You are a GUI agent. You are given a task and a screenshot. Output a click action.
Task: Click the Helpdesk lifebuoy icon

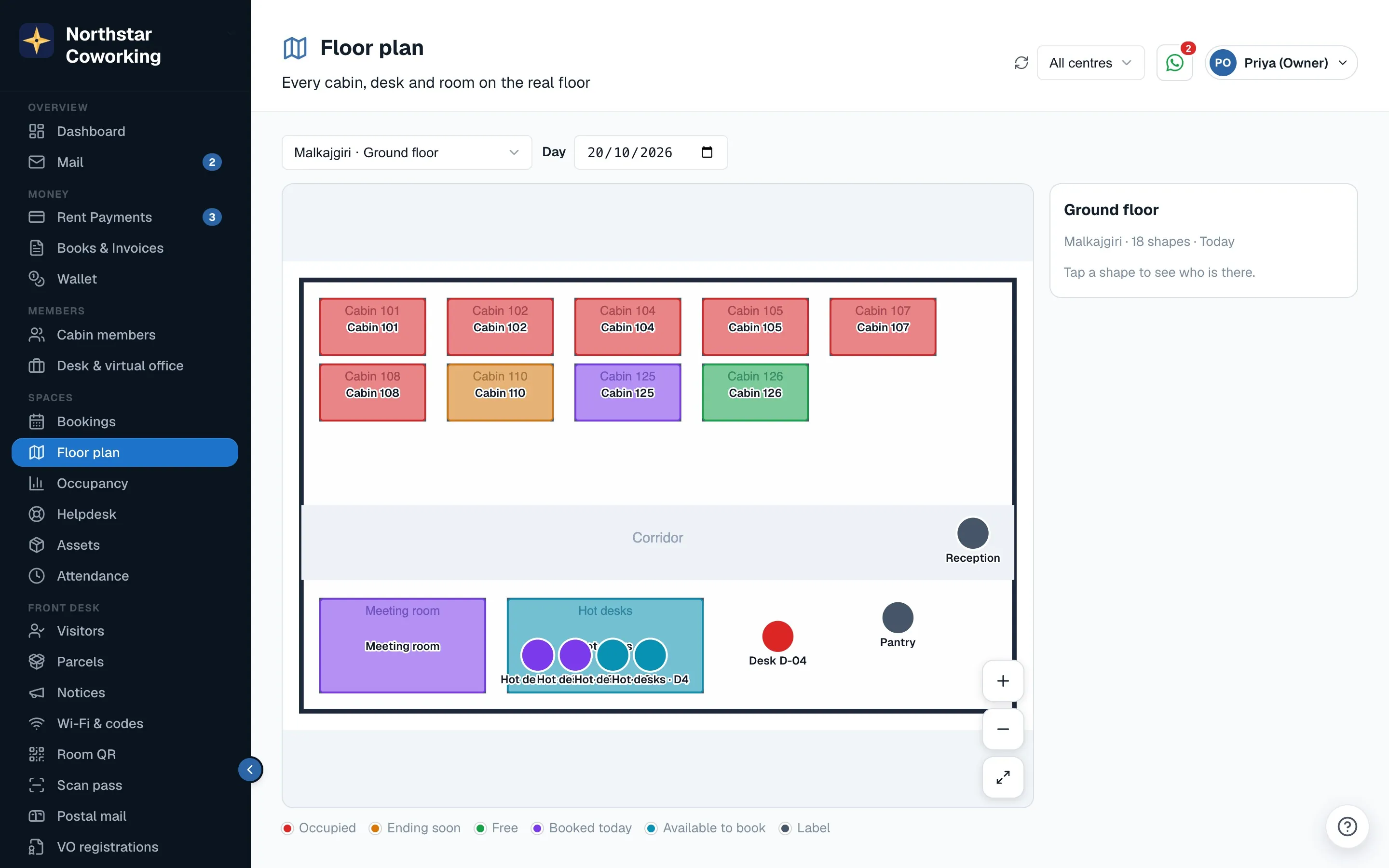(x=37, y=515)
